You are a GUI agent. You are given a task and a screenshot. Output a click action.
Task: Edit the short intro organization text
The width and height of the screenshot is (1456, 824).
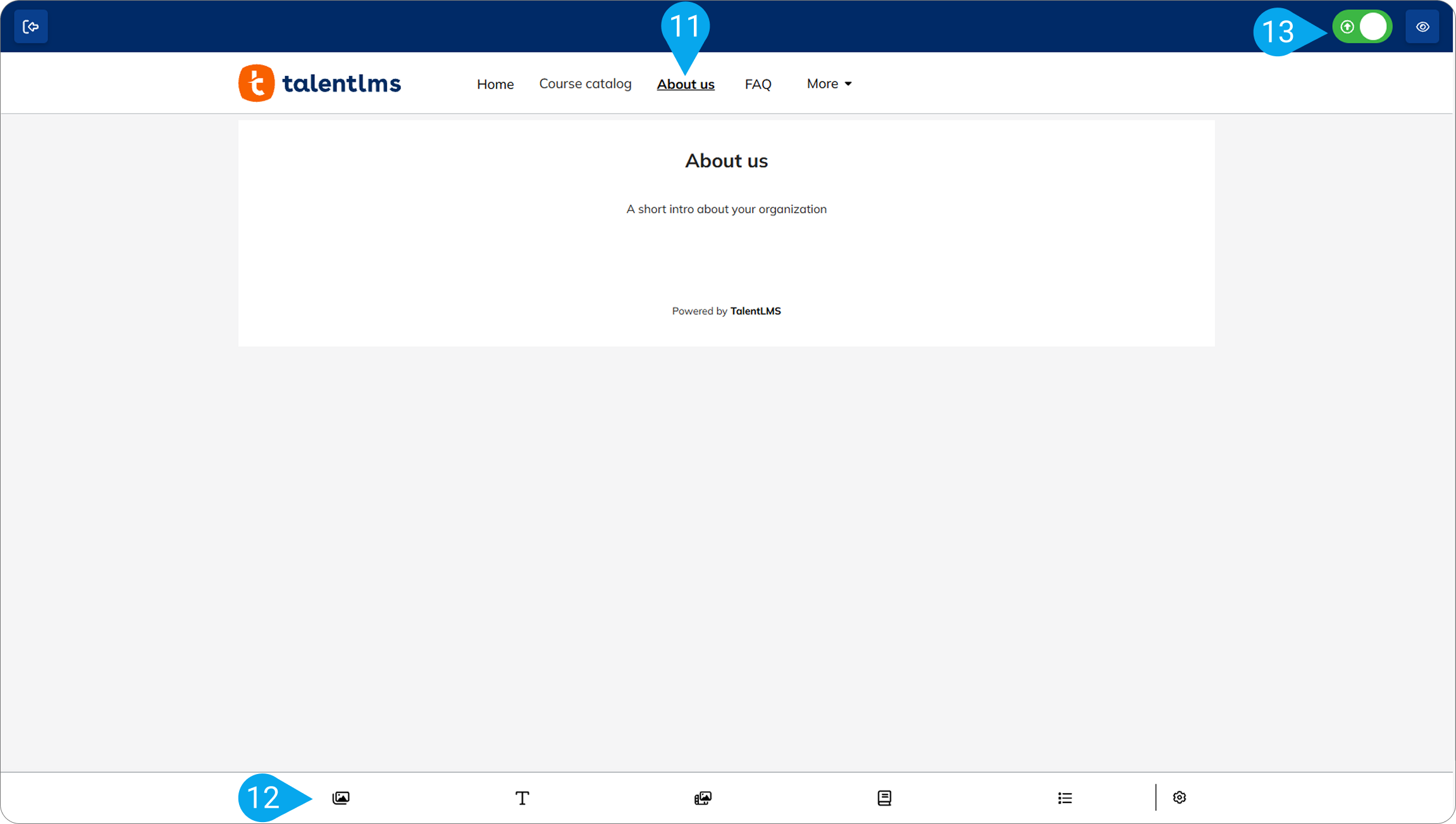726,209
